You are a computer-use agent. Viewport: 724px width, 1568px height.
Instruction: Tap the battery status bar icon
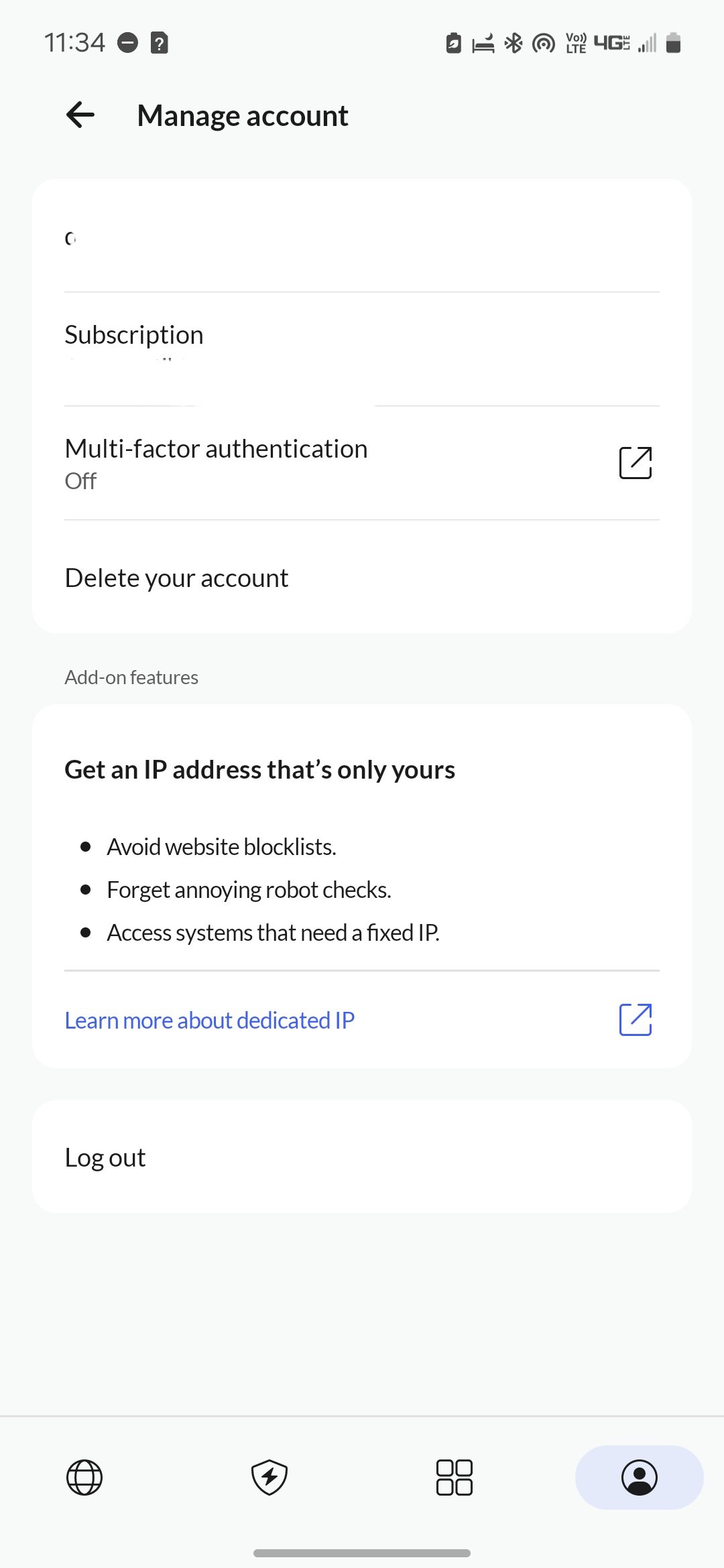coord(674,44)
